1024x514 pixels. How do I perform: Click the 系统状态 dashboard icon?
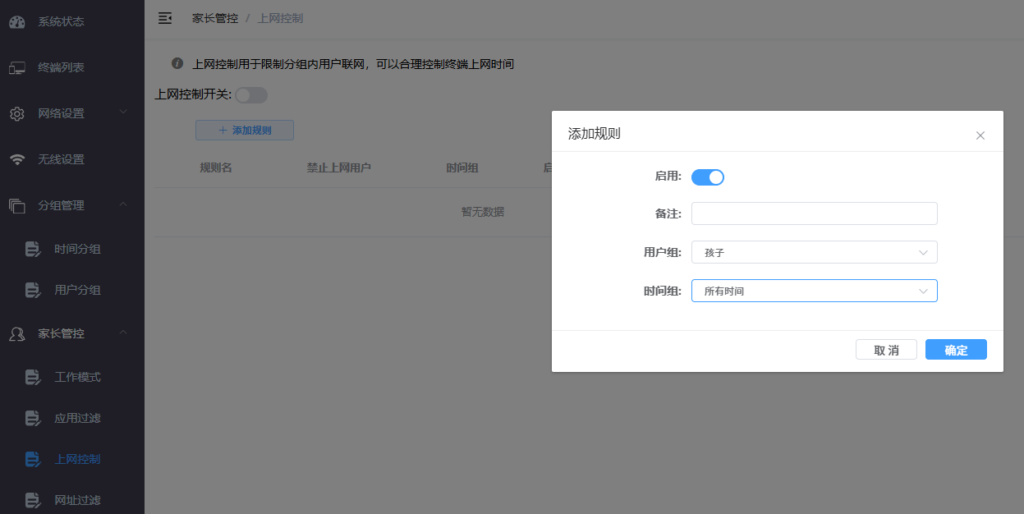point(17,21)
